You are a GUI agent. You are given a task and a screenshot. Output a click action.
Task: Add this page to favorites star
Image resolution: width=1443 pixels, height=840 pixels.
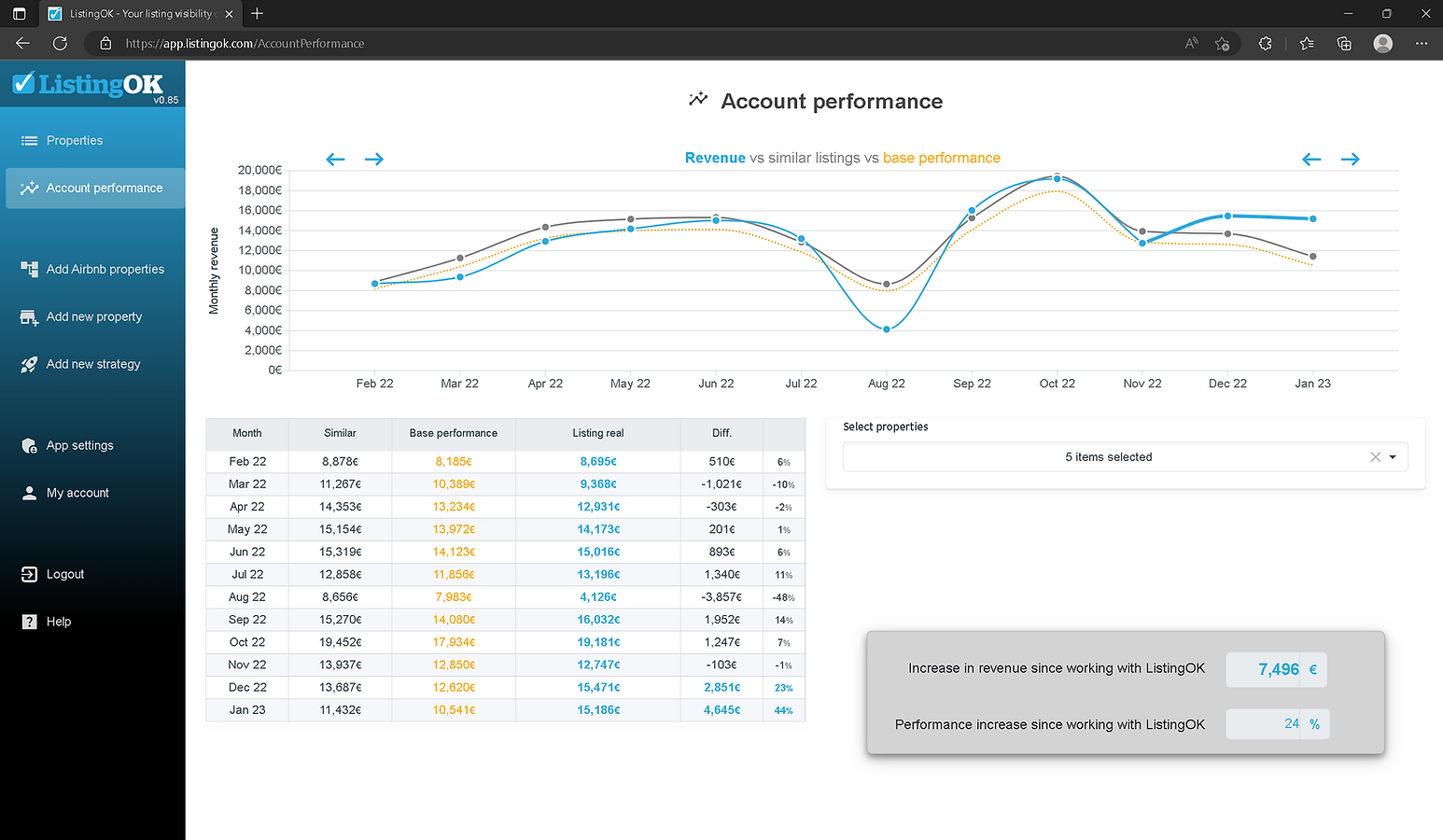(x=1222, y=44)
